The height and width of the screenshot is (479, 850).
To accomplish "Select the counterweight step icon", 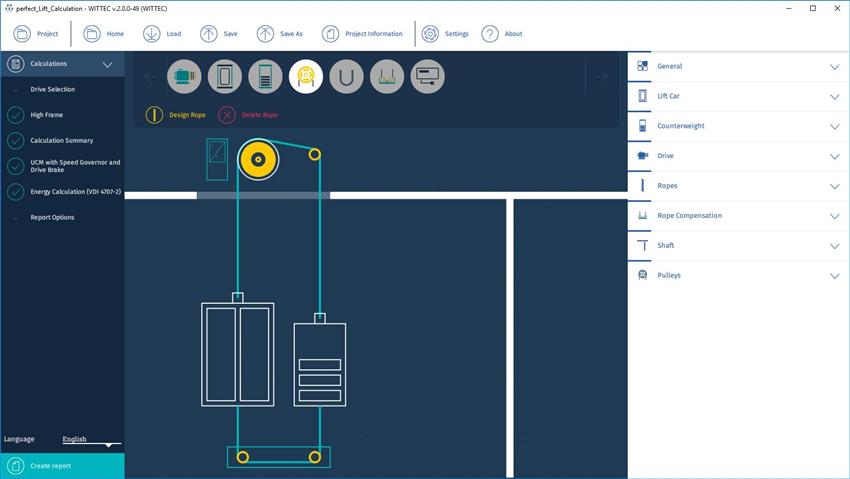I will 265,76.
